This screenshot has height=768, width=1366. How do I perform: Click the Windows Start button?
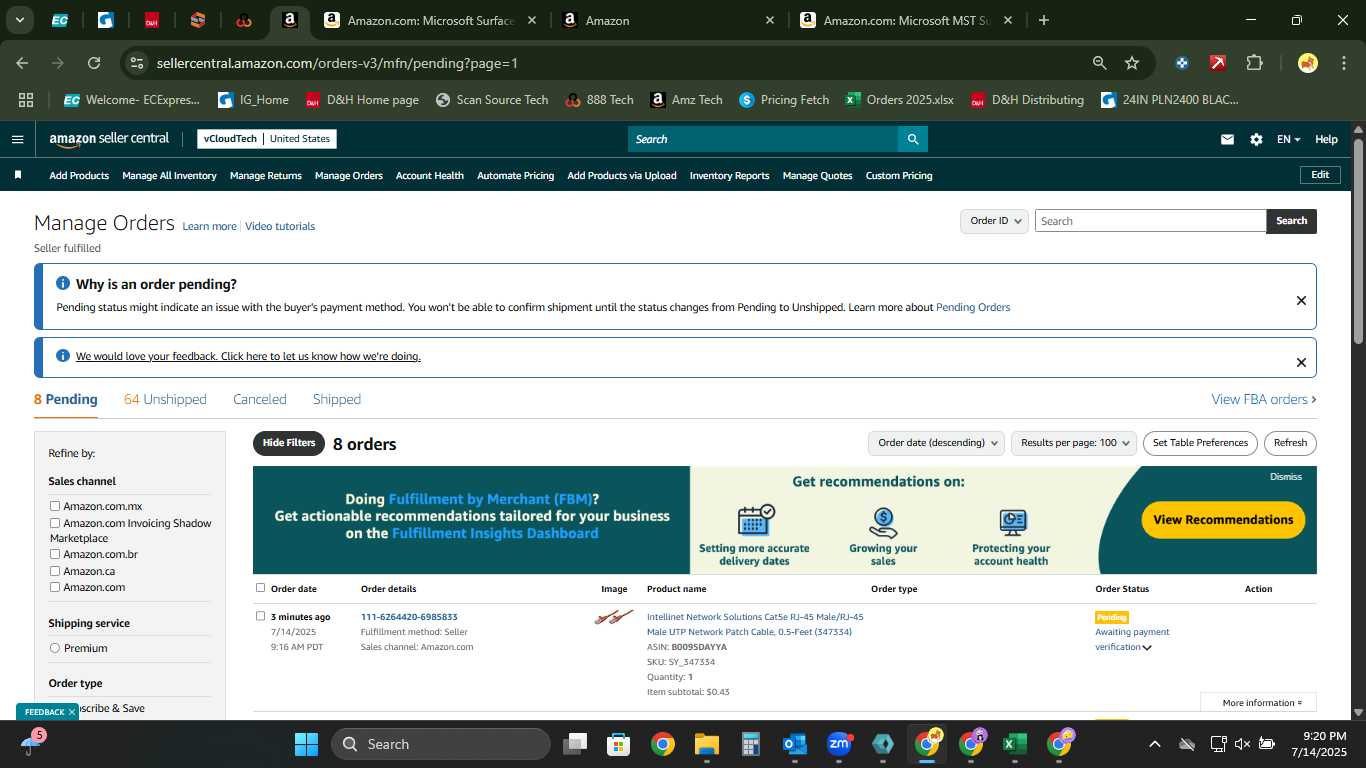pos(306,744)
